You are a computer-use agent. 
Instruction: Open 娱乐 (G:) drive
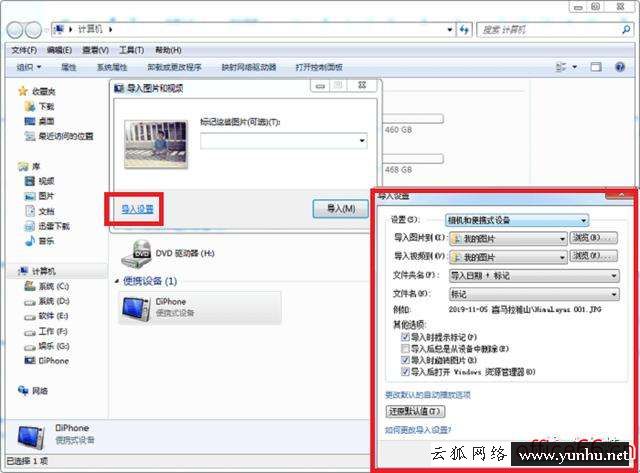click(x=47, y=346)
